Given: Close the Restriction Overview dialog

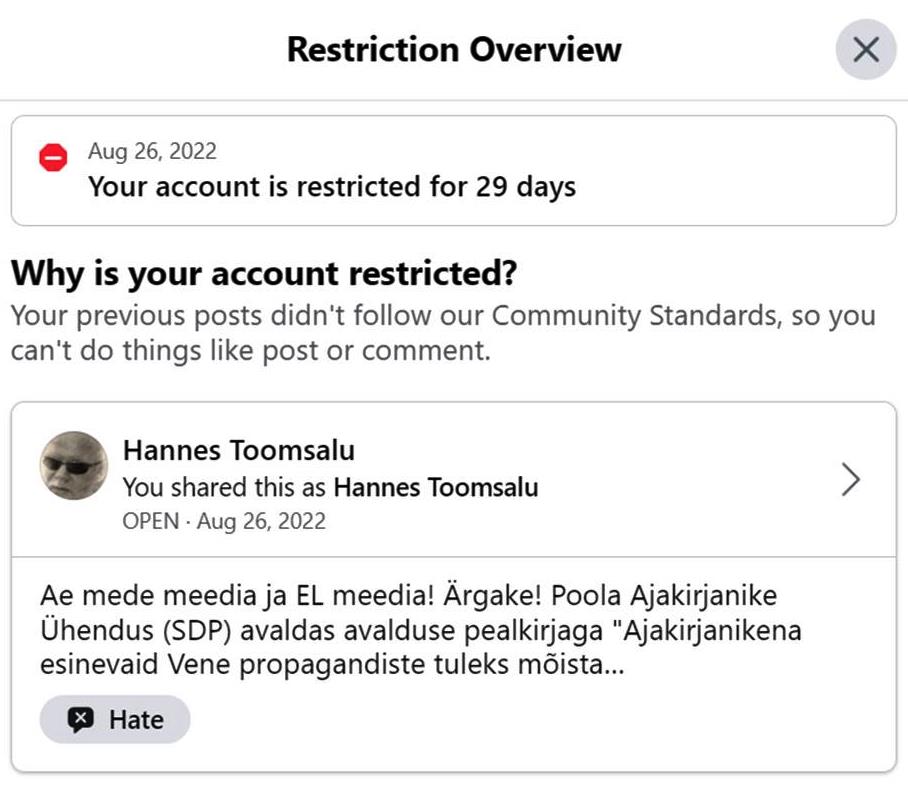Looking at the screenshot, I should coord(865,49).
